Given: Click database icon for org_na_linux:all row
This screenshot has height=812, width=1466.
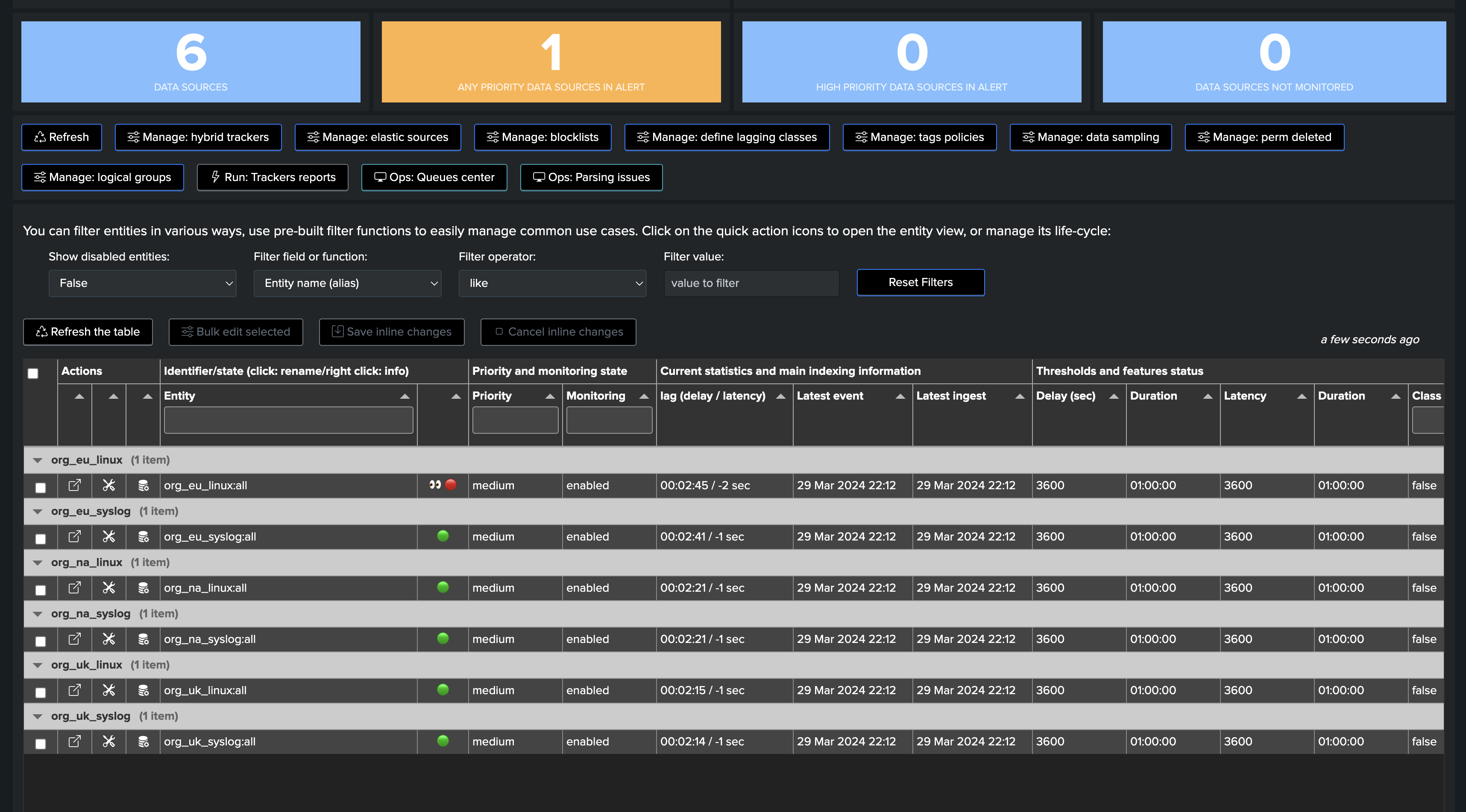Looking at the screenshot, I should [x=144, y=587].
